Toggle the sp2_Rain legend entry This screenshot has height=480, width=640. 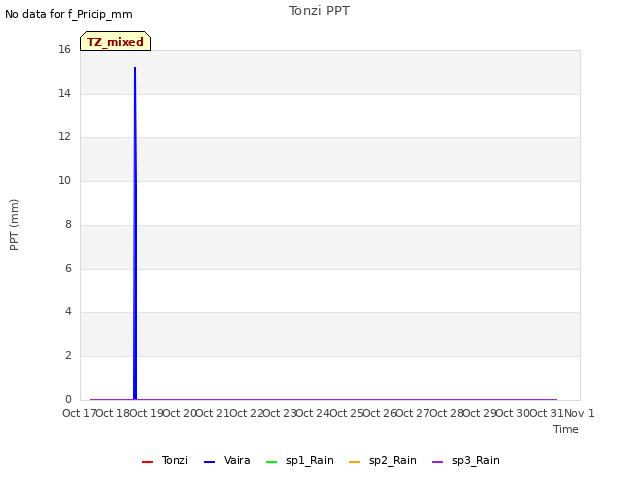[x=383, y=461]
